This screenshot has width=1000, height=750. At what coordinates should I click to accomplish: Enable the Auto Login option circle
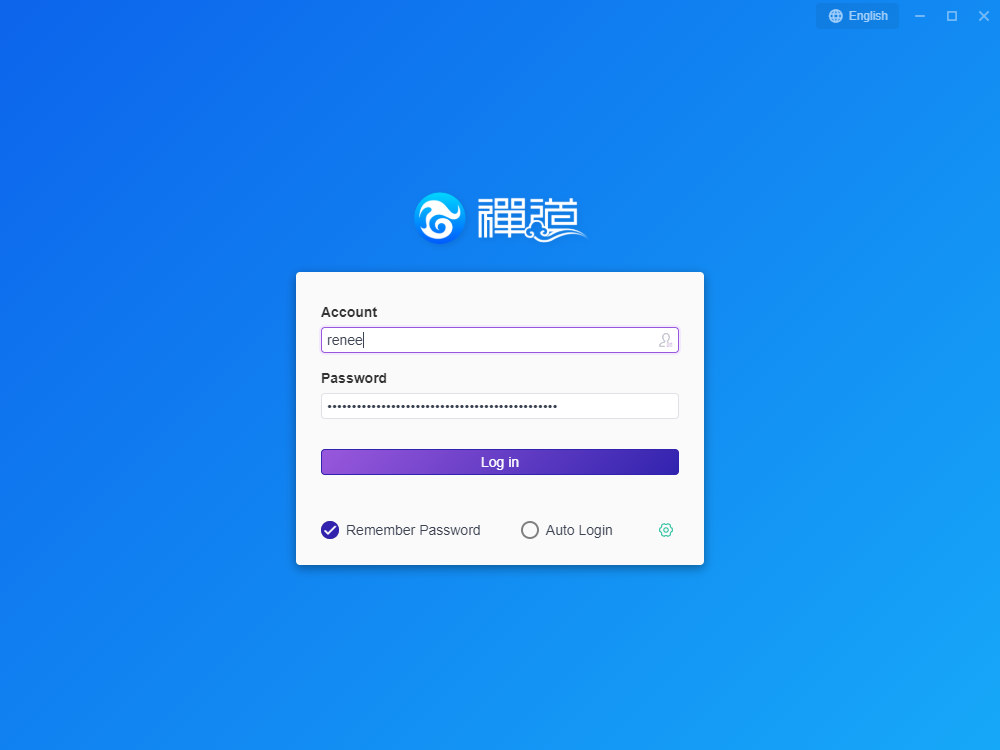pos(530,530)
